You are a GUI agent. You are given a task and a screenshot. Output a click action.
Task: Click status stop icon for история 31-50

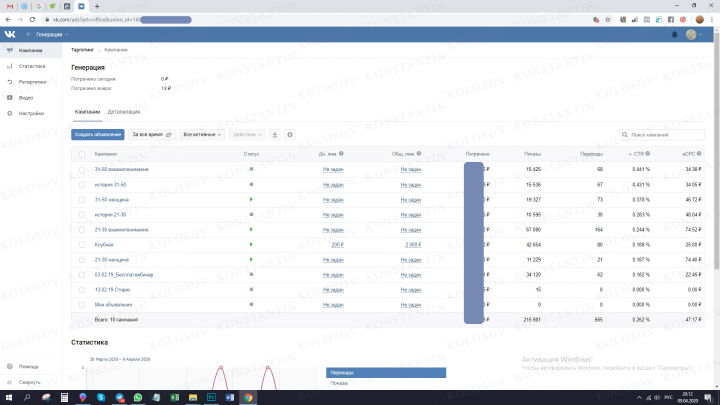click(251, 184)
